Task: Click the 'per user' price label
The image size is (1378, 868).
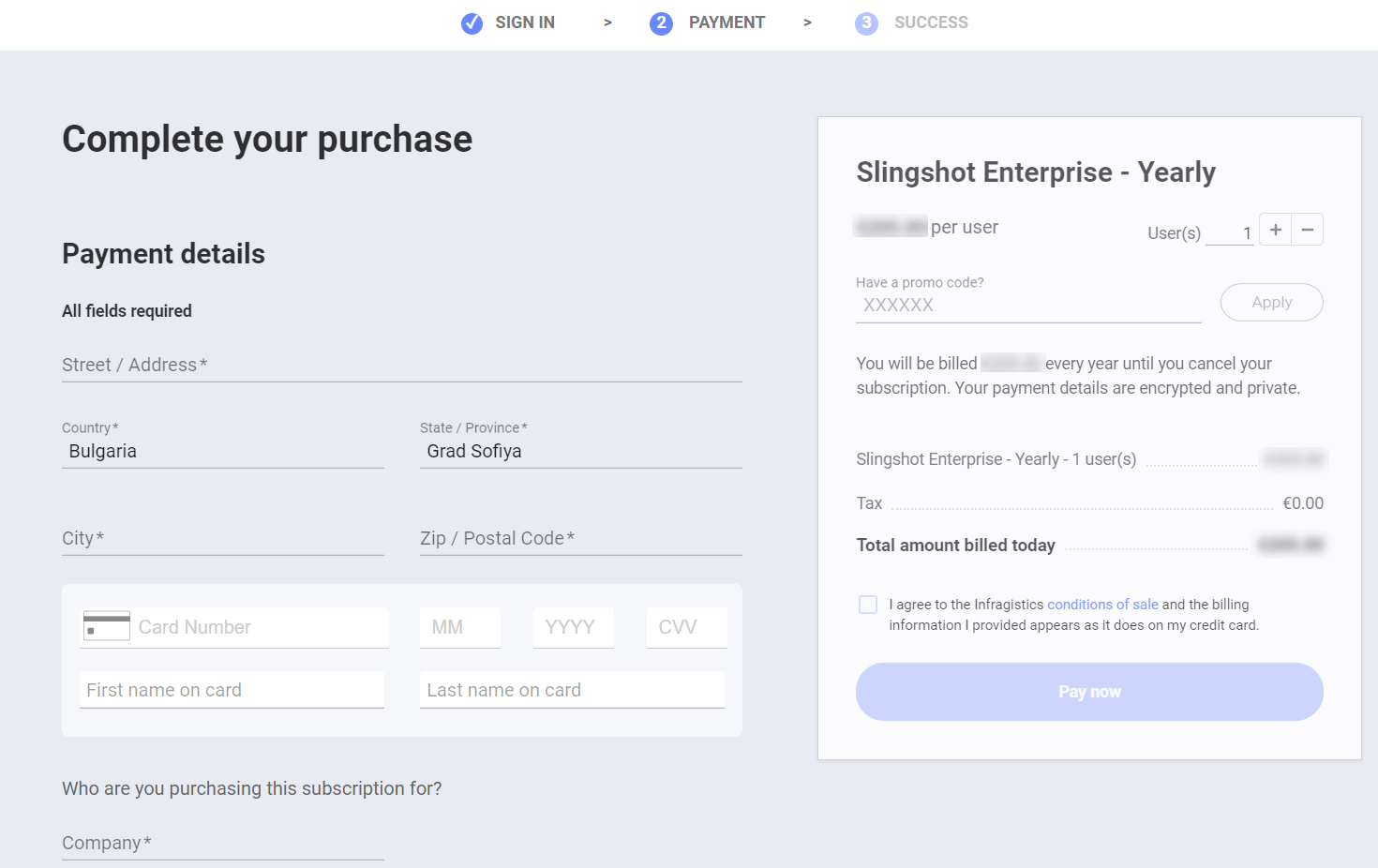Action: 965,227
